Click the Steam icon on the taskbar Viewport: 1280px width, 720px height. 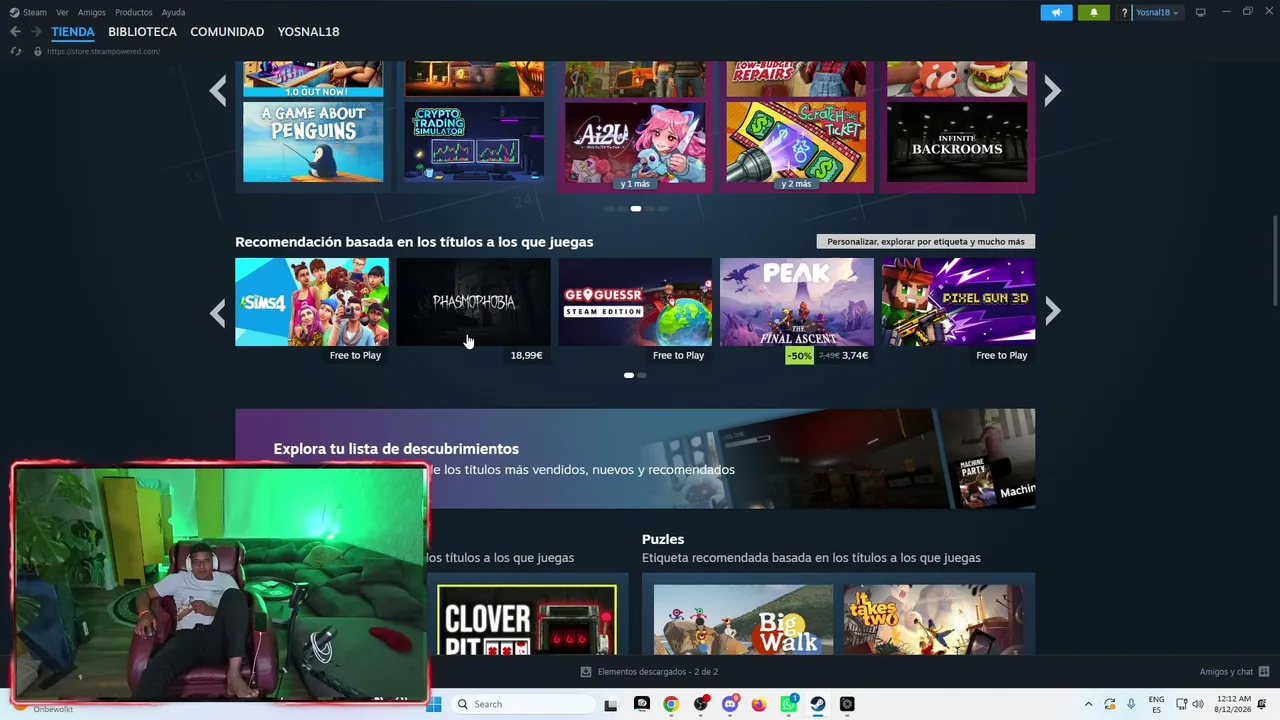tap(818, 704)
